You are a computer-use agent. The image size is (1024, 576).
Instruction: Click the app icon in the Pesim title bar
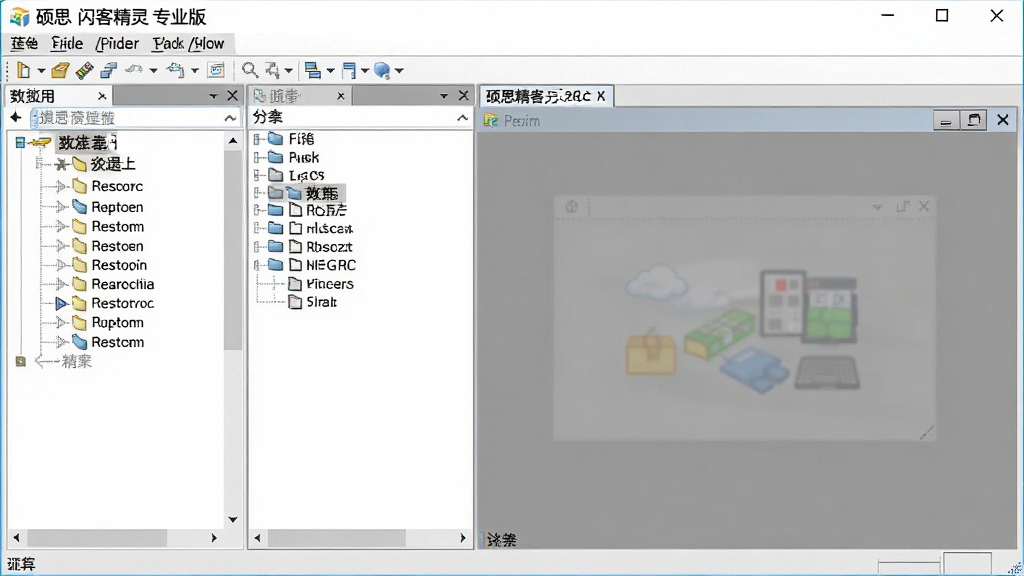tap(490, 120)
